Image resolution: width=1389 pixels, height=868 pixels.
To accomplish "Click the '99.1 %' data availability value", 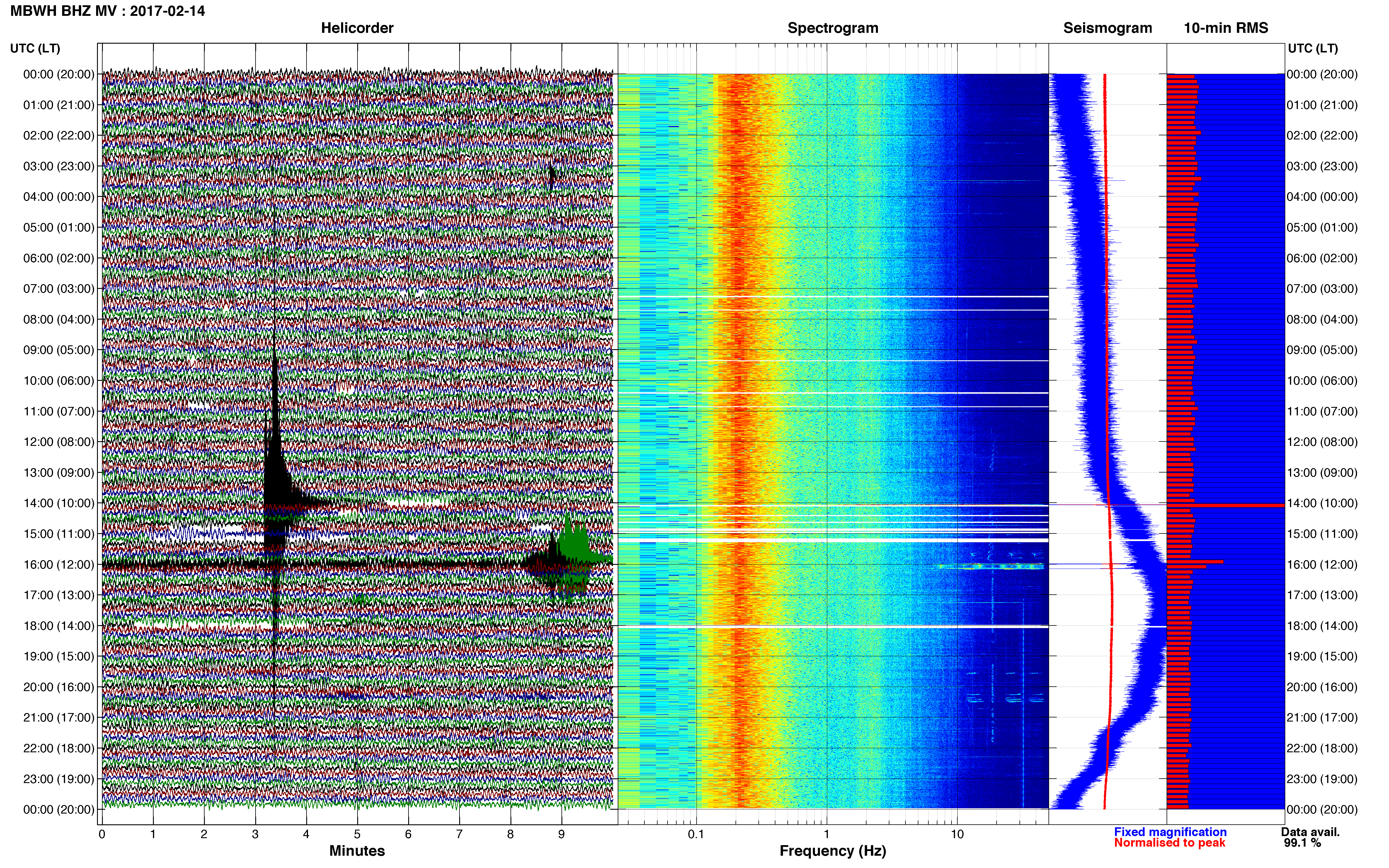I will pos(1302,843).
